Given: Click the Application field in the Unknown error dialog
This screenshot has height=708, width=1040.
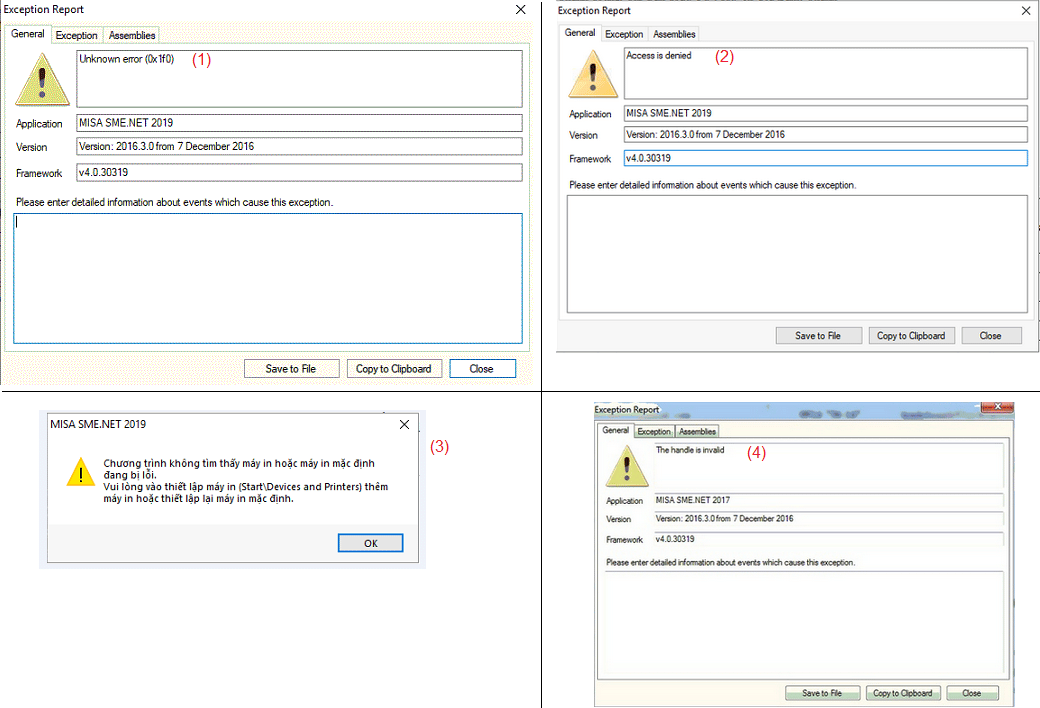Looking at the screenshot, I should tap(299, 123).
